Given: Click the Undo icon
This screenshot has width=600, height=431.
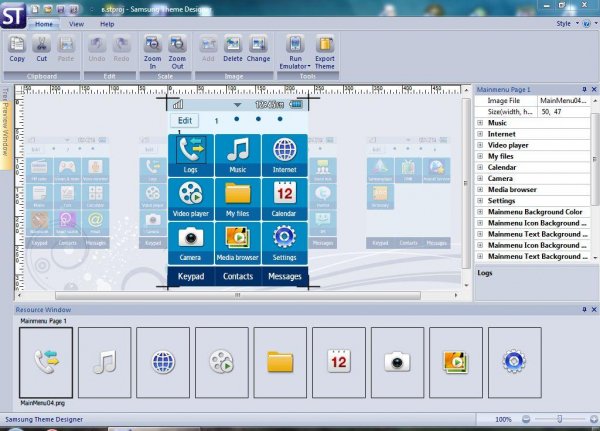Looking at the screenshot, I should click(97, 44).
